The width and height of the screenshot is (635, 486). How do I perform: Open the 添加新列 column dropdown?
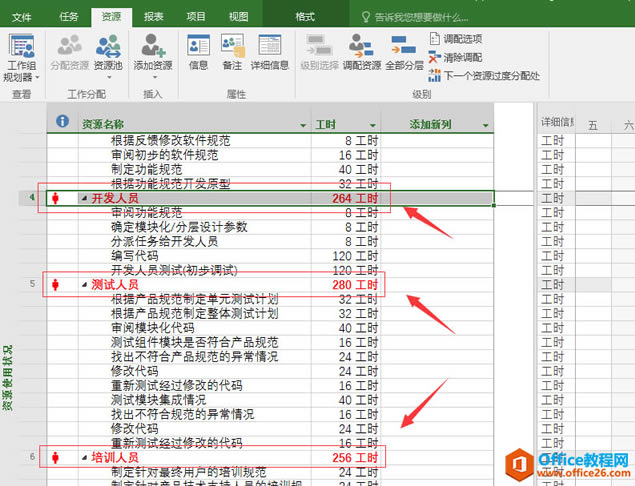486,125
